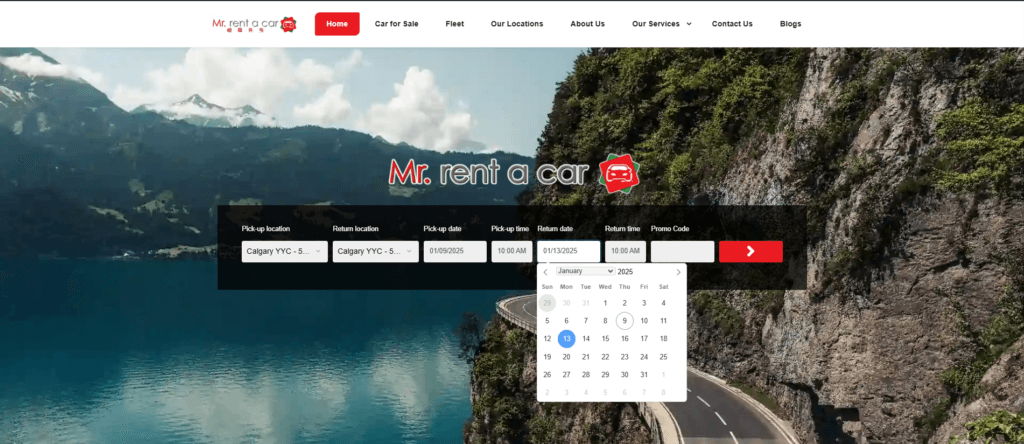Click the Promo Code field

click(682, 251)
